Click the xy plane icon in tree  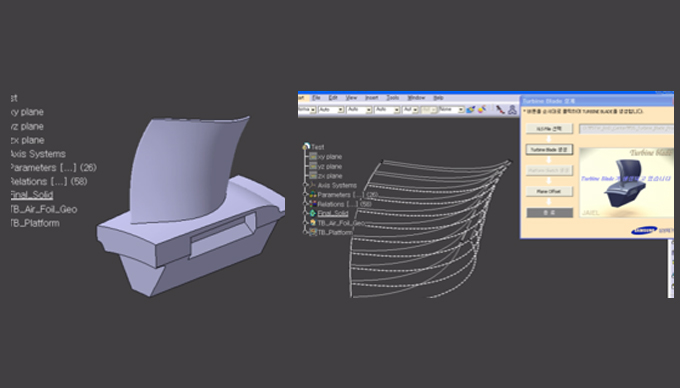[313, 157]
